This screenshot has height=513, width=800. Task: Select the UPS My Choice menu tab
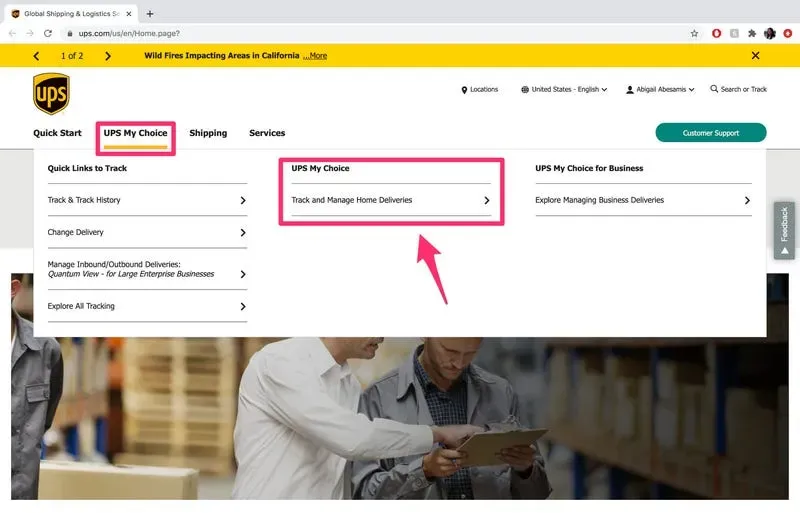135,133
